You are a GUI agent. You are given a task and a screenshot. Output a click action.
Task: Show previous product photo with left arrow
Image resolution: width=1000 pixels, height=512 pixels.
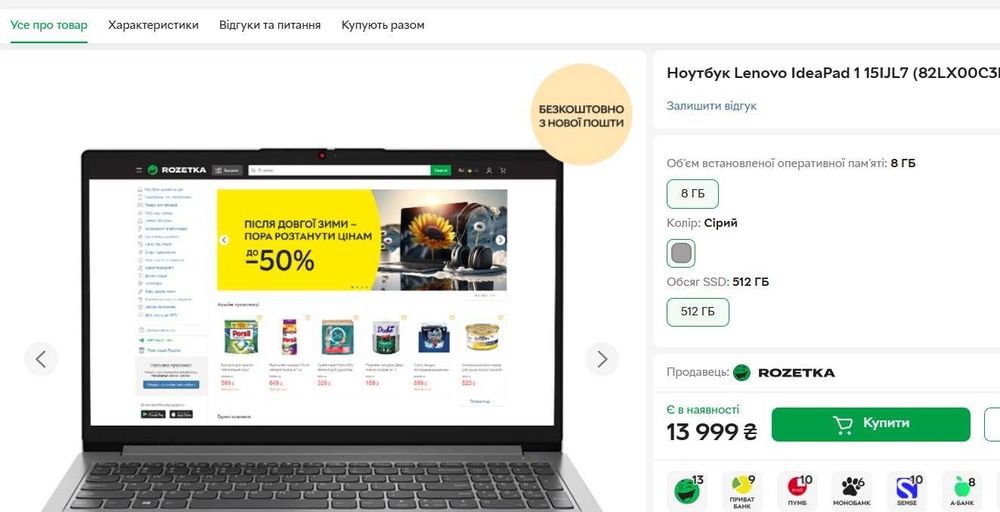pyautogui.click(x=41, y=360)
